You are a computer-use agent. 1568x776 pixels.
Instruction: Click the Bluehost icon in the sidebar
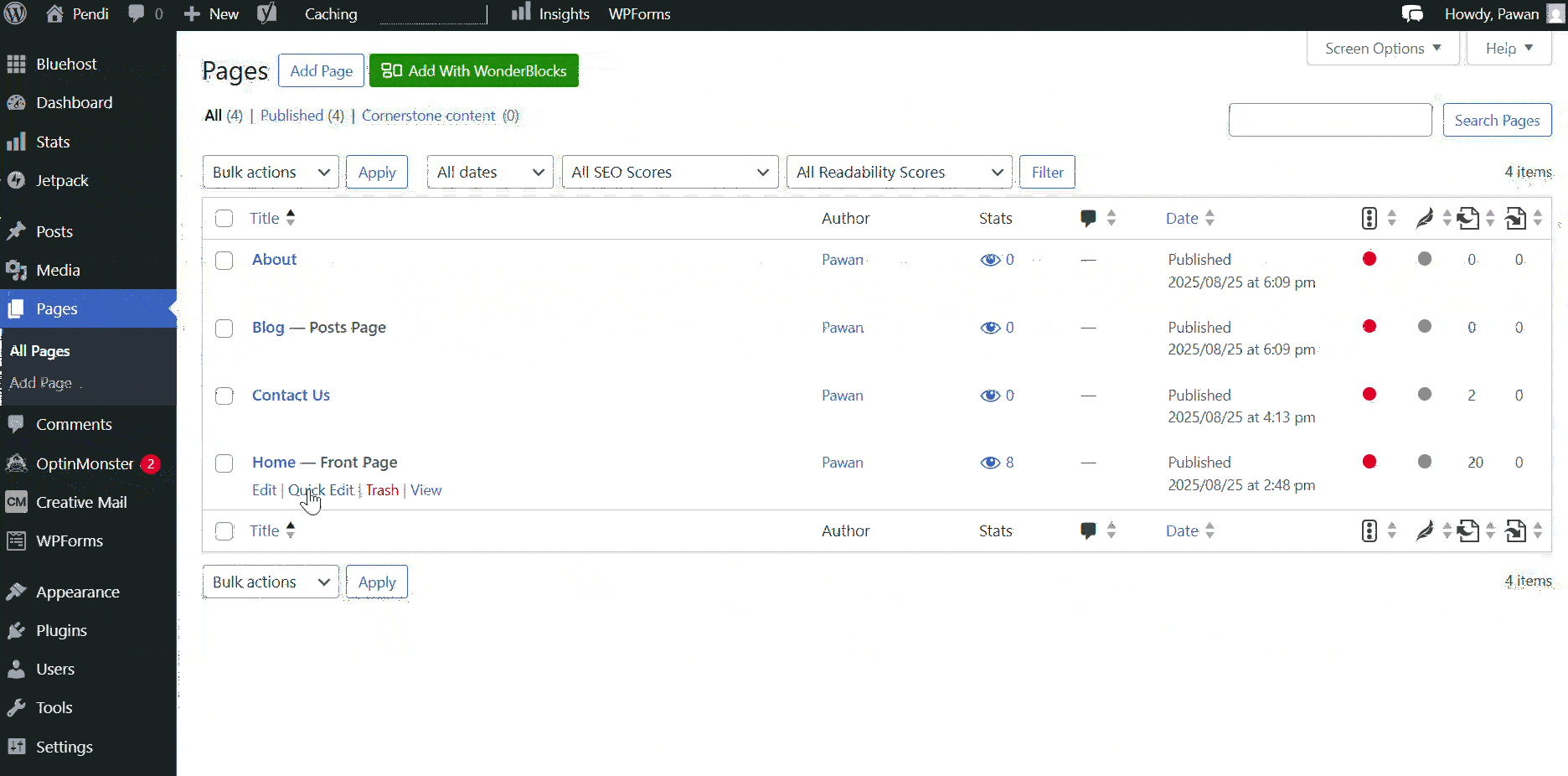click(17, 64)
